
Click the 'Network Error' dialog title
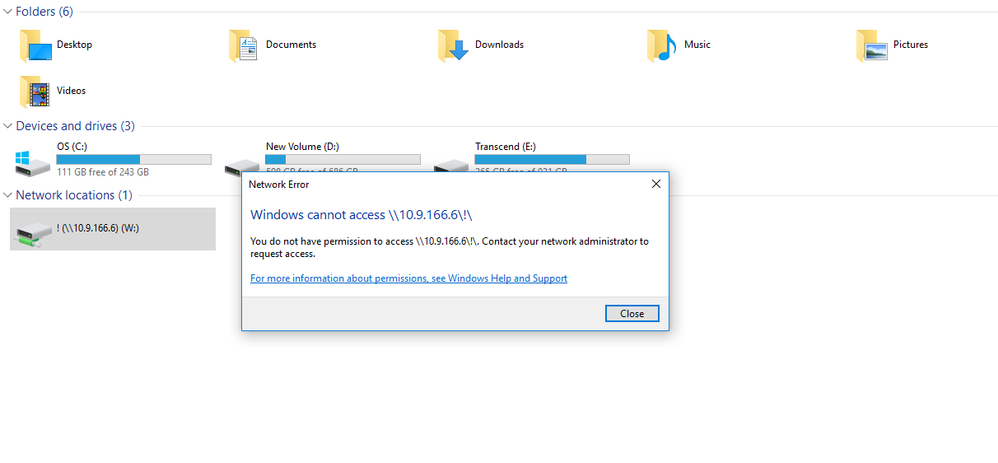(x=279, y=185)
